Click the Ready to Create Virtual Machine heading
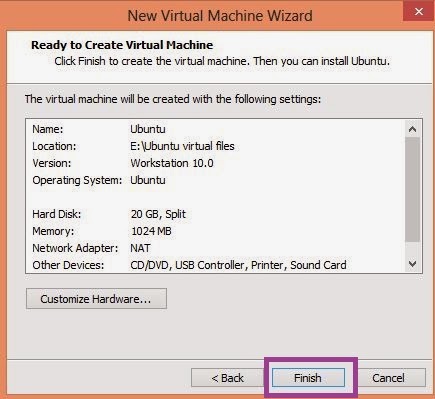Viewport: 435px width, 399px height. [x=122, y=45]
